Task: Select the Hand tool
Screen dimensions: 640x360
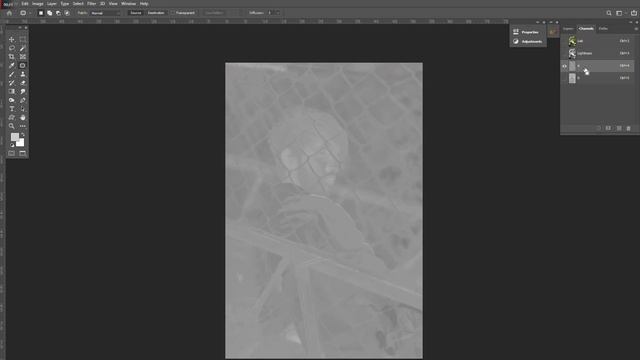Action: 22,118
